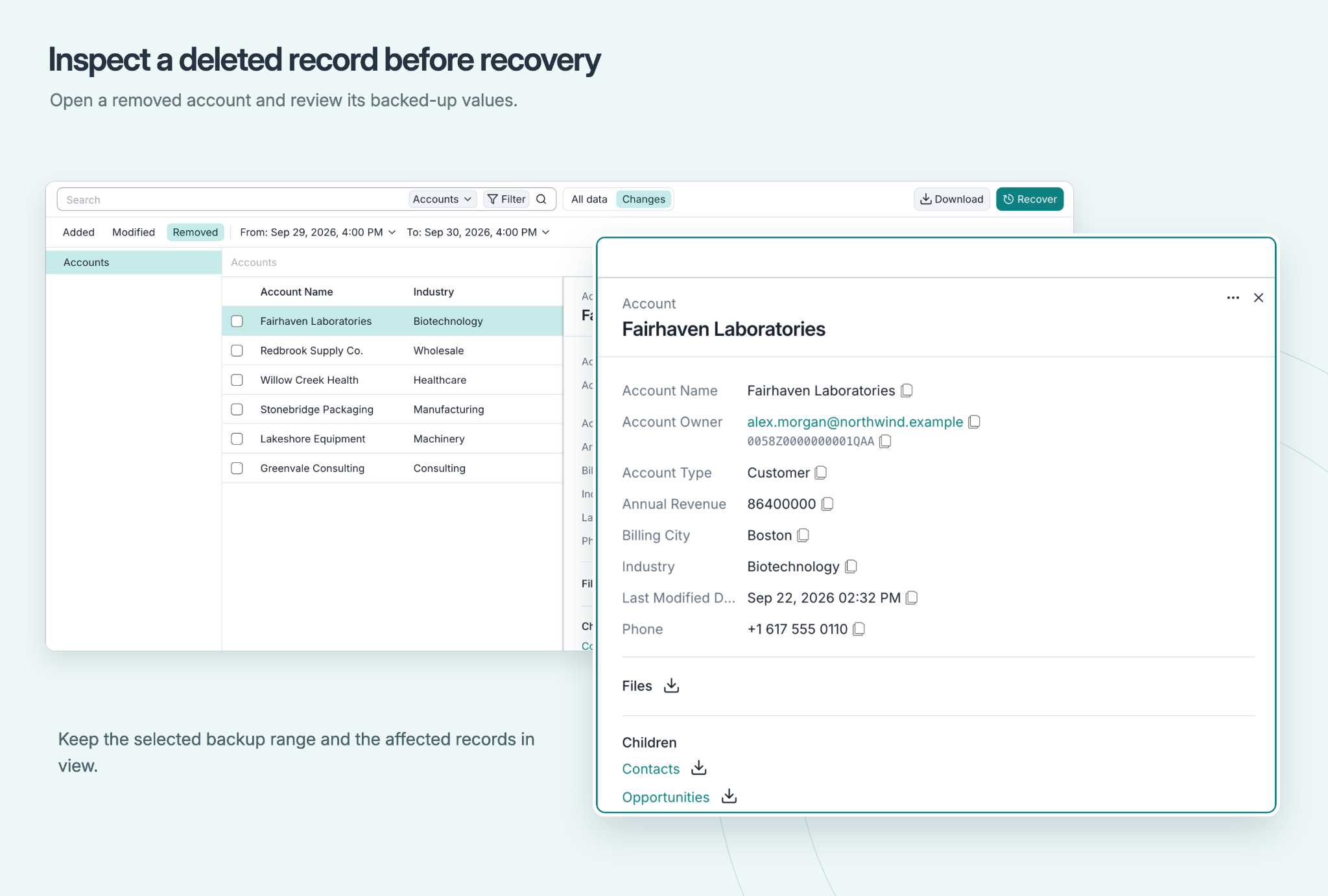
Task: Click the Recover button
Action: point(1030,199)
